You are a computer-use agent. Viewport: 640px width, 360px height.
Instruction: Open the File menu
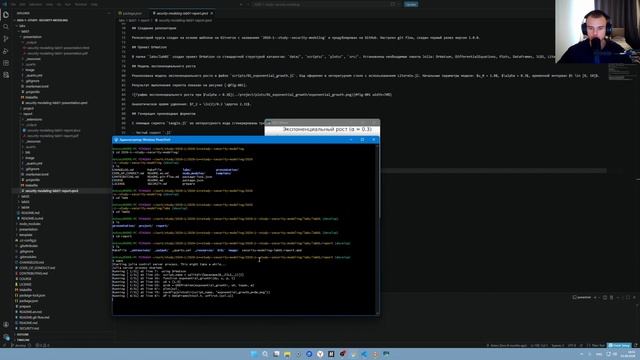[x=13, y=4]
